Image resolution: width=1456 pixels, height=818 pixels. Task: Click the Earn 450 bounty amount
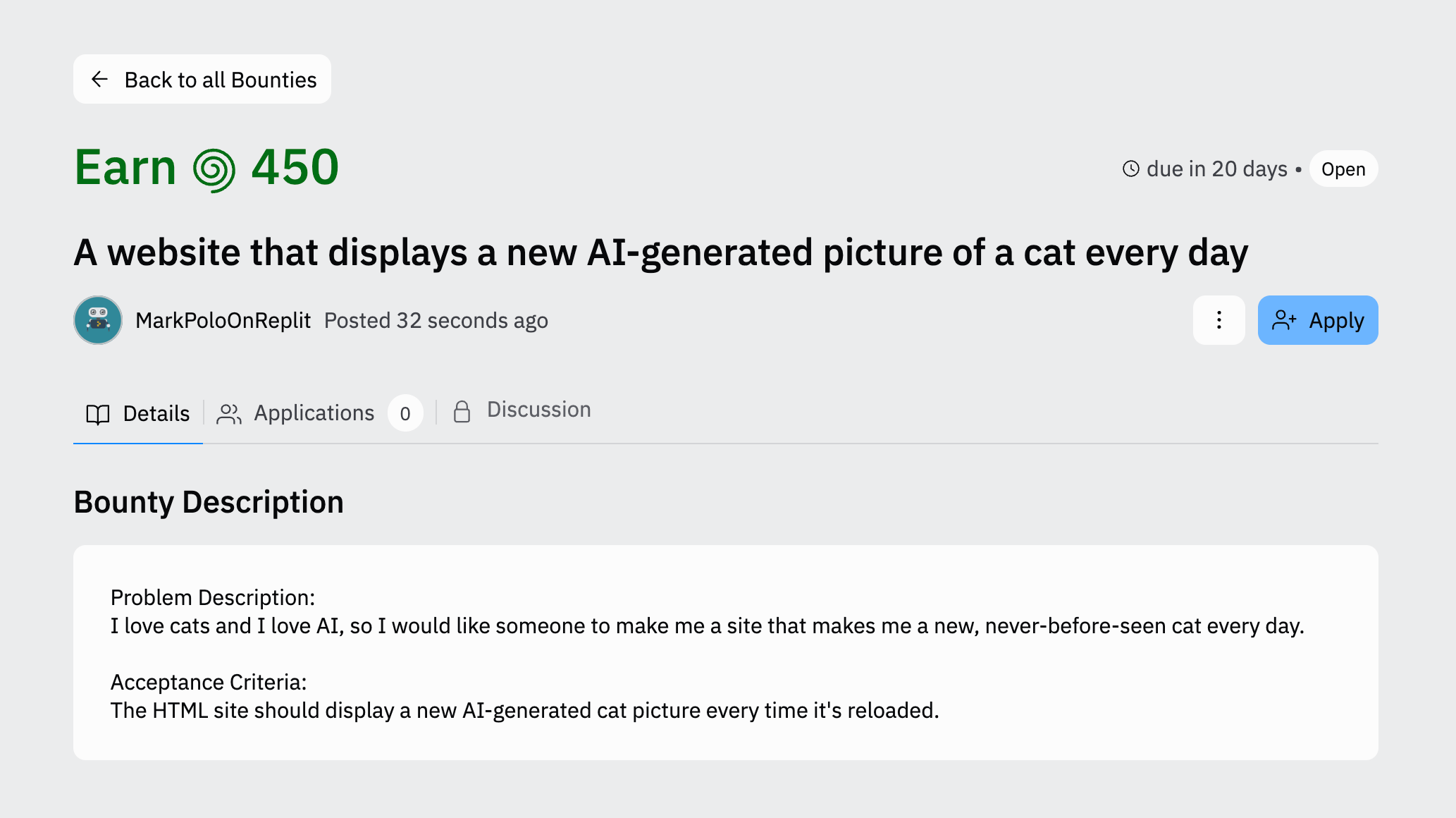(207, 169)
